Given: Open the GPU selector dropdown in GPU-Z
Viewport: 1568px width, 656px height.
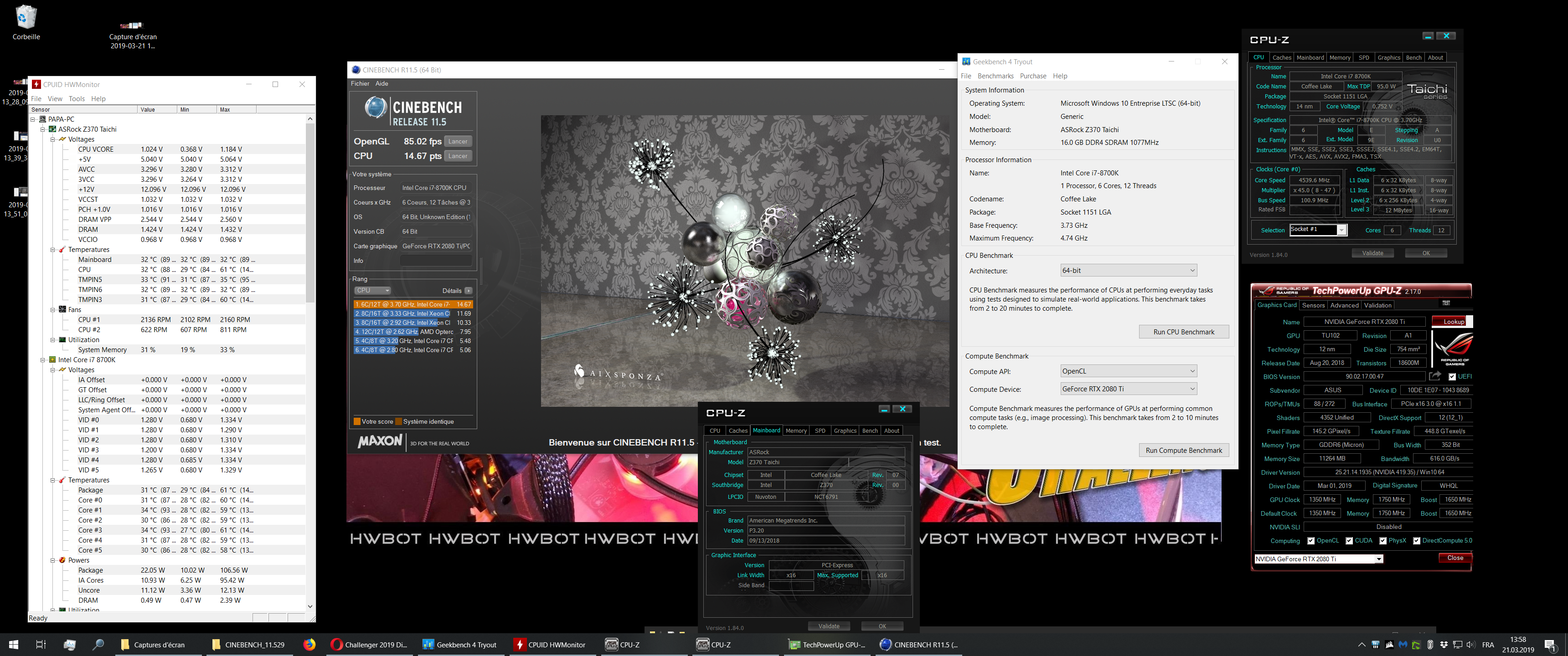Looking at the screenshot, I should pos(1318,559).
